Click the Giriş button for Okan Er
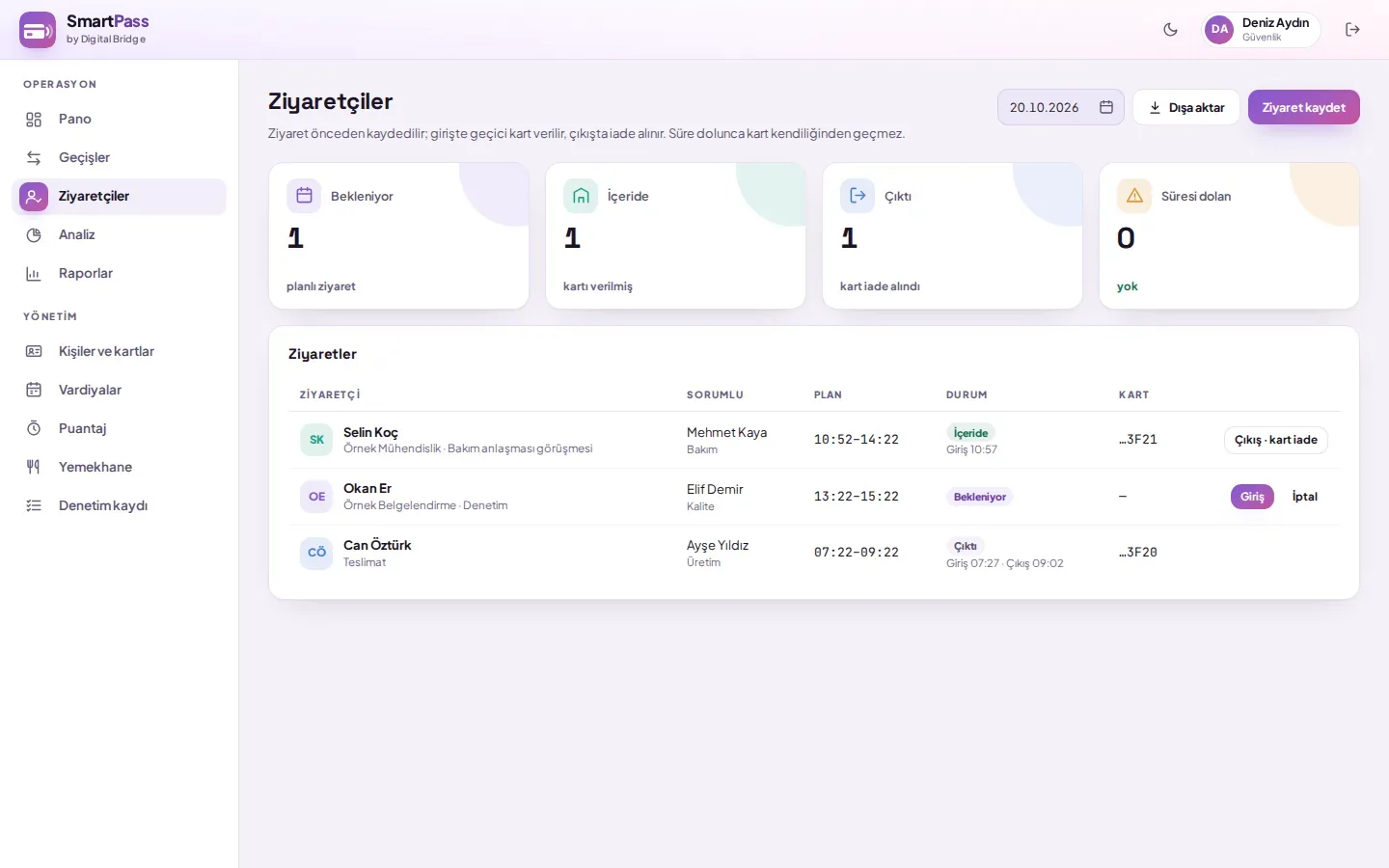The image size is (1389, 868). (x=1252, y=497)
